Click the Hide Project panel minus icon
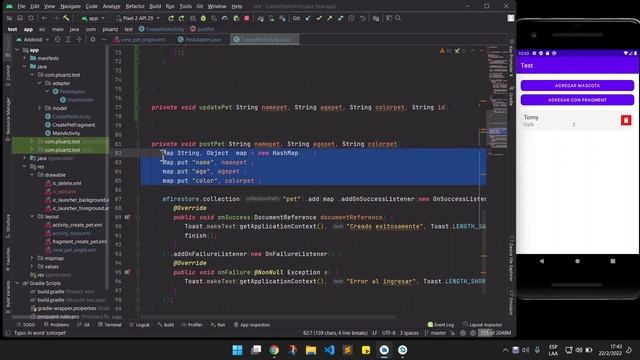 tap(104, 40)
